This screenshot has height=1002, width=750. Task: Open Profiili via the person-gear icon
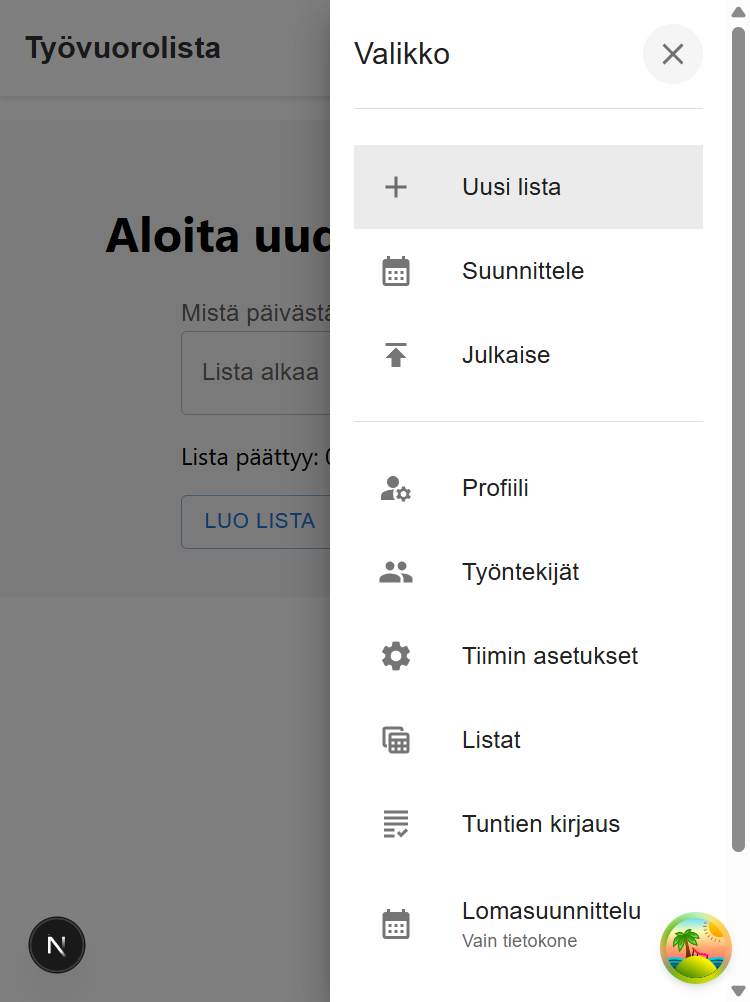[396, 488]
